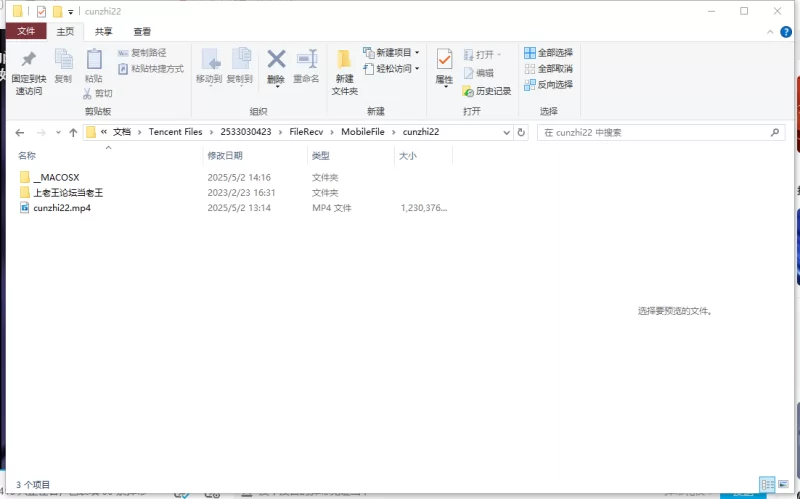Click the __MACOSX folder icon
Screen dimensions: 800x499
click(24, 177)
